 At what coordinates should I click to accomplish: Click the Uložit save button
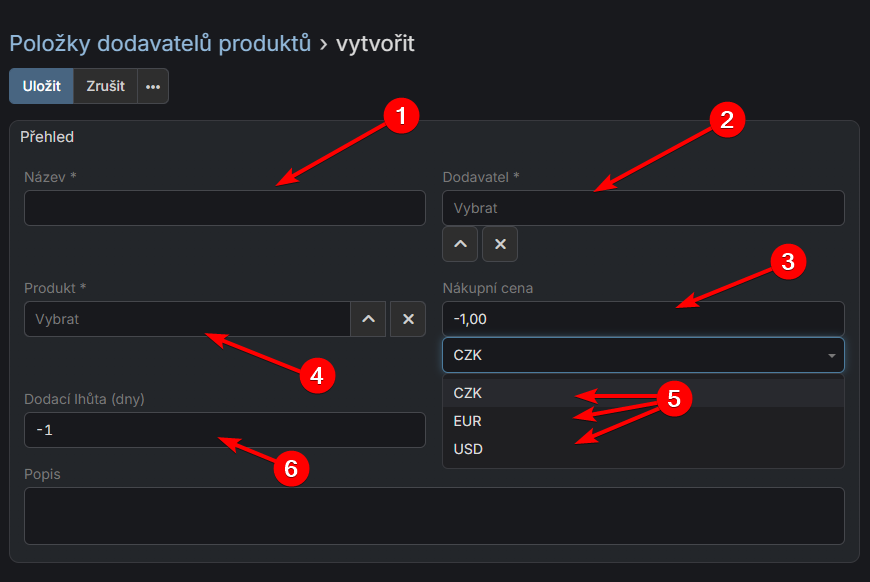[42, 86]
